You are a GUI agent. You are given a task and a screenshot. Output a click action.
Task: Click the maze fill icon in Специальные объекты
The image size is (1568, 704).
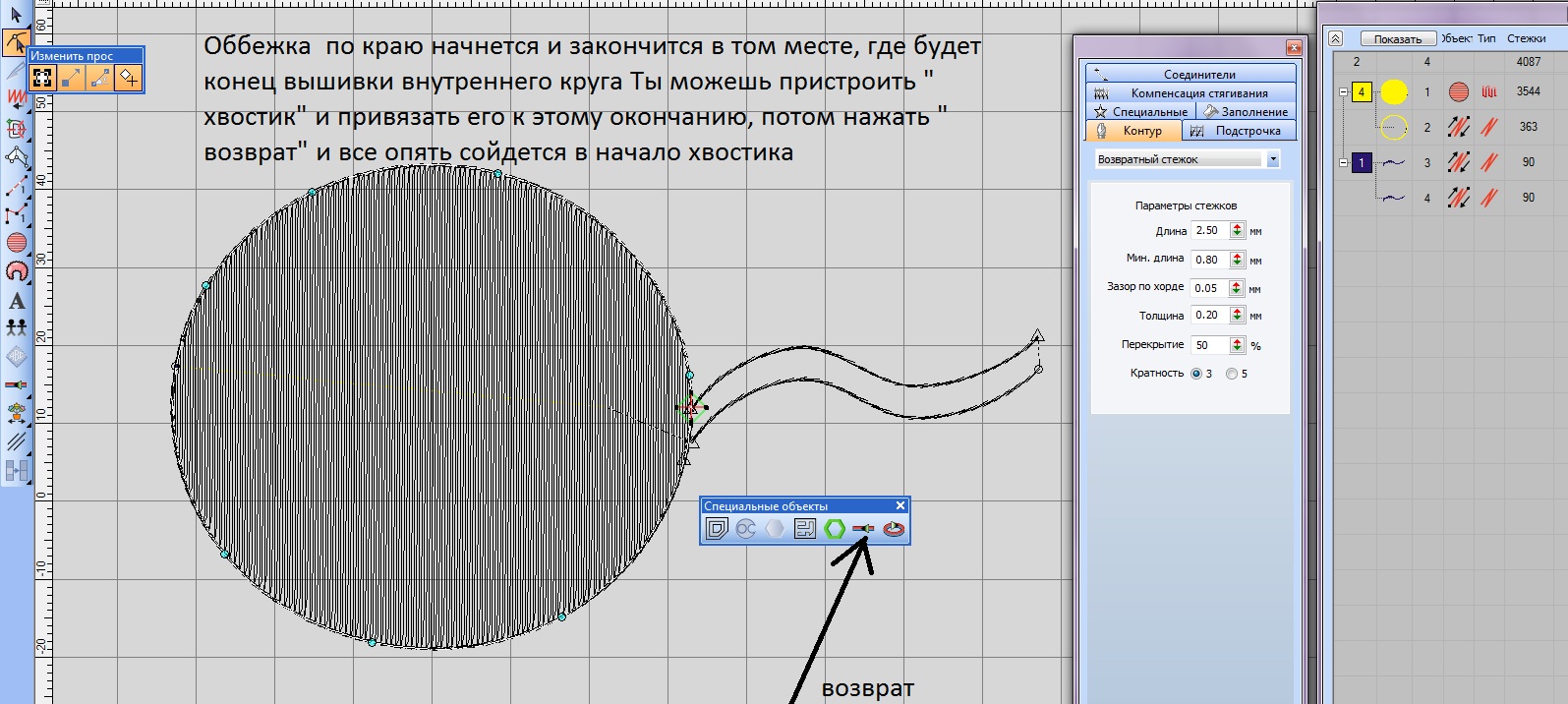click(x=805, y=529)
